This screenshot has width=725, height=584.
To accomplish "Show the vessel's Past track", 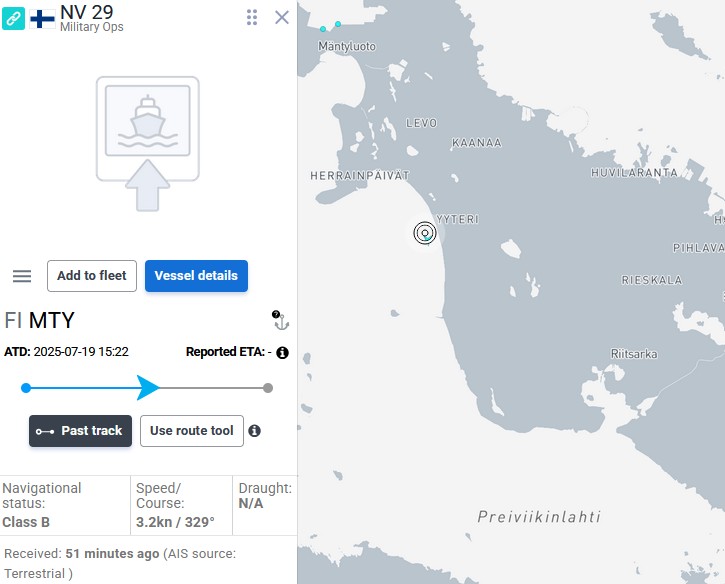I will pos(80,431).
